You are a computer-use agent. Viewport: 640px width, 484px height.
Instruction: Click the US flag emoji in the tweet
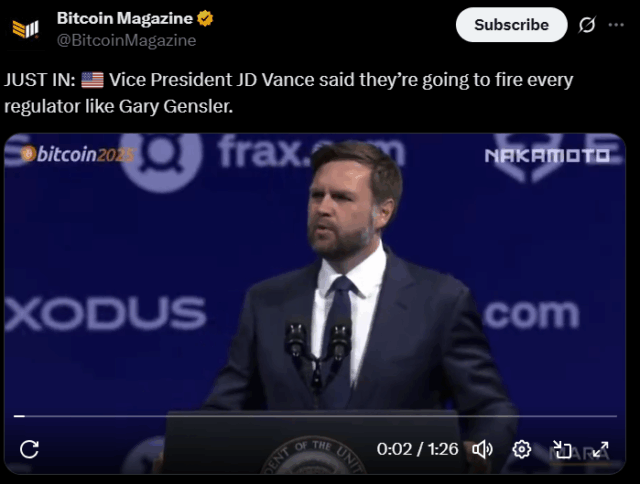point(92,80)
